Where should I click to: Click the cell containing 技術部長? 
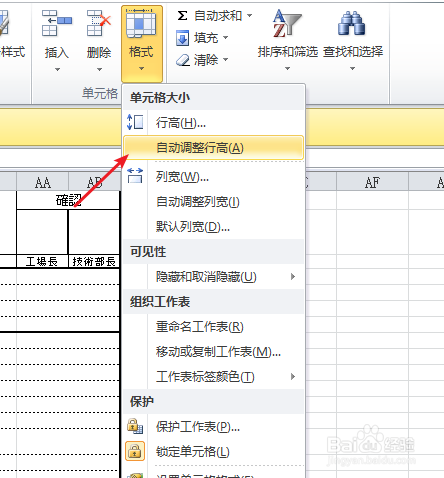[x=94, y=261]
